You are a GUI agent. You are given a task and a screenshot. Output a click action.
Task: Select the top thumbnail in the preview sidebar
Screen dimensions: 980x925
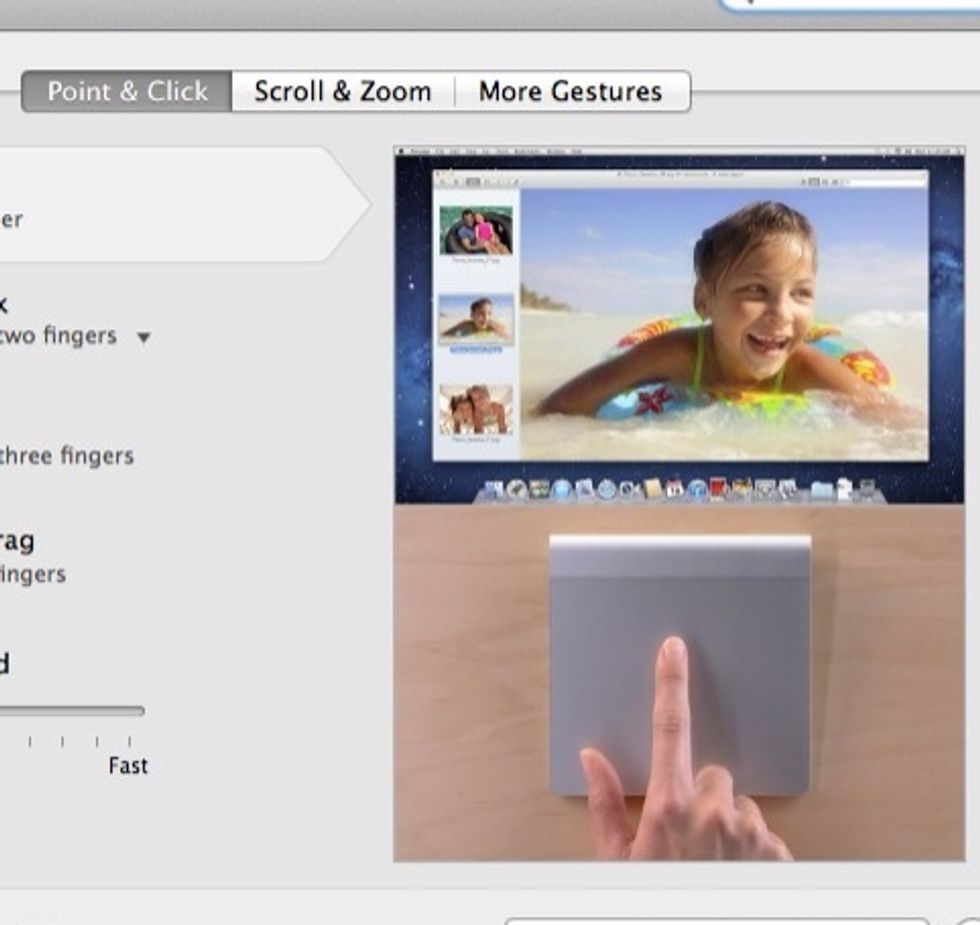[476, 231]
